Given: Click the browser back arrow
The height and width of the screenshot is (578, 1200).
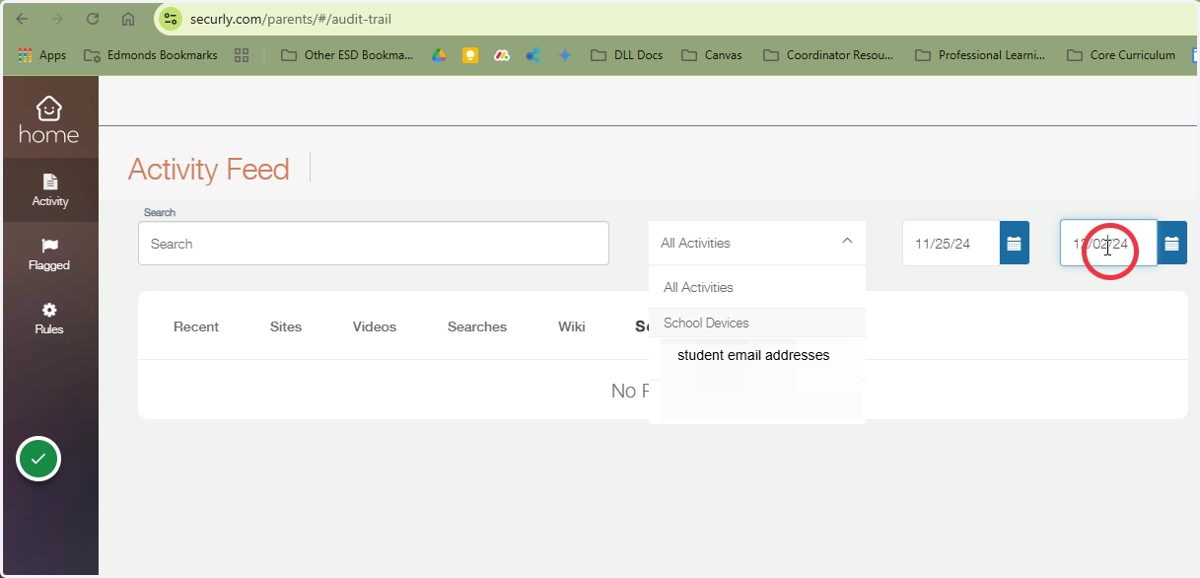Looking at the screenshot, I should click(22, 19).
